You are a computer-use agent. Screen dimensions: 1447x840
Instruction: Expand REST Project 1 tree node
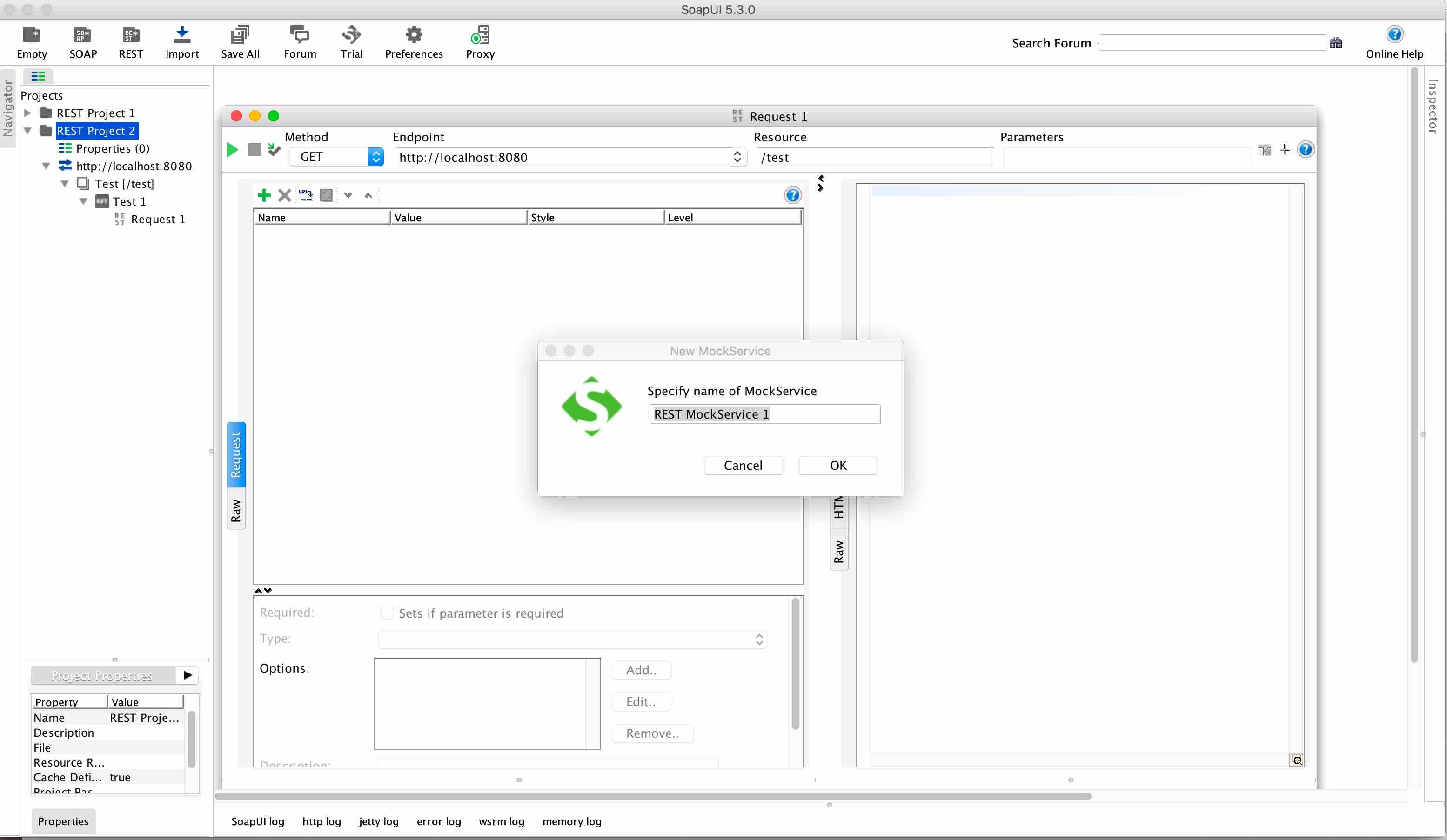pos(27,113)
